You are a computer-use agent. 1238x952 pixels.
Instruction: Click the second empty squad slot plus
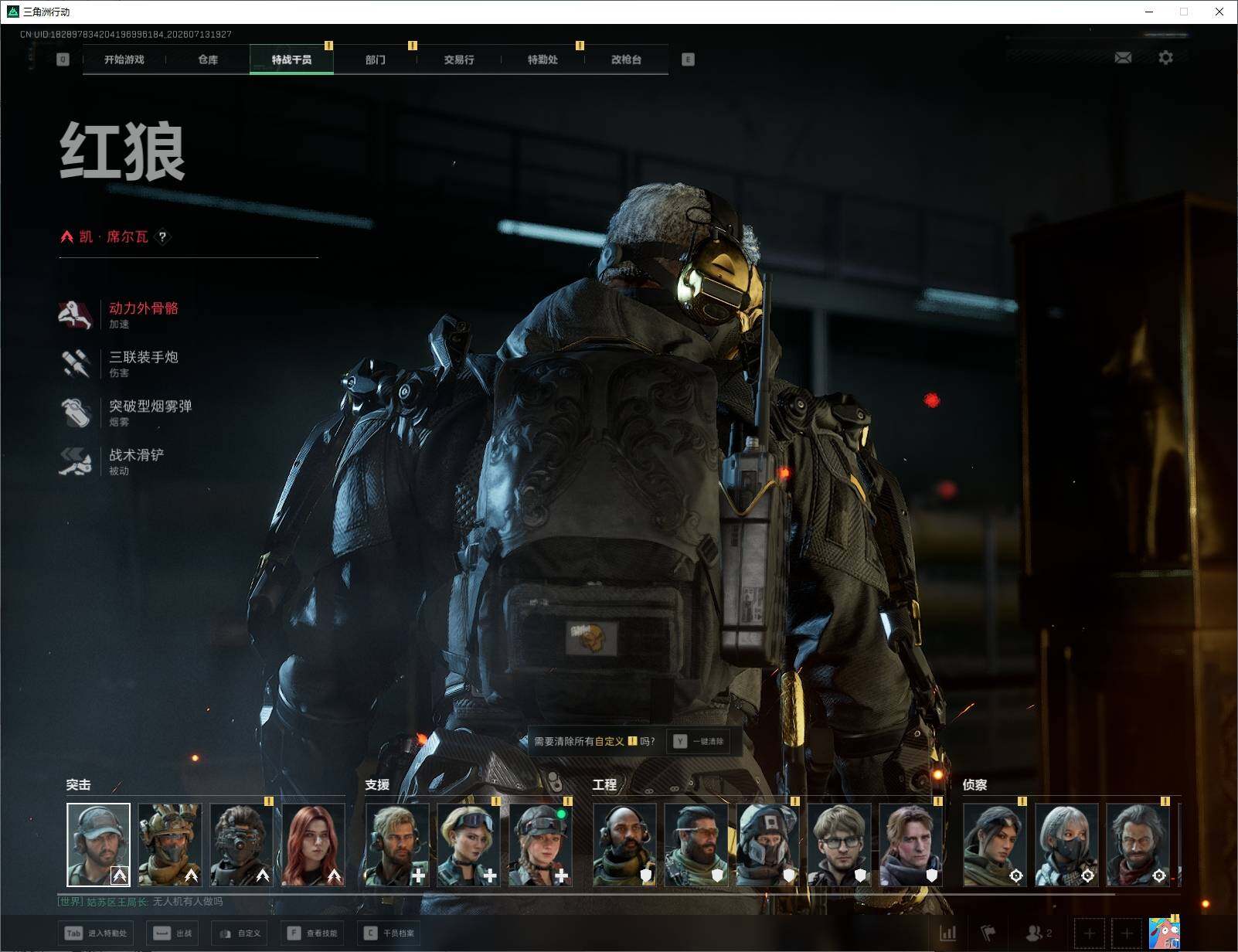tap(1126, 933)
